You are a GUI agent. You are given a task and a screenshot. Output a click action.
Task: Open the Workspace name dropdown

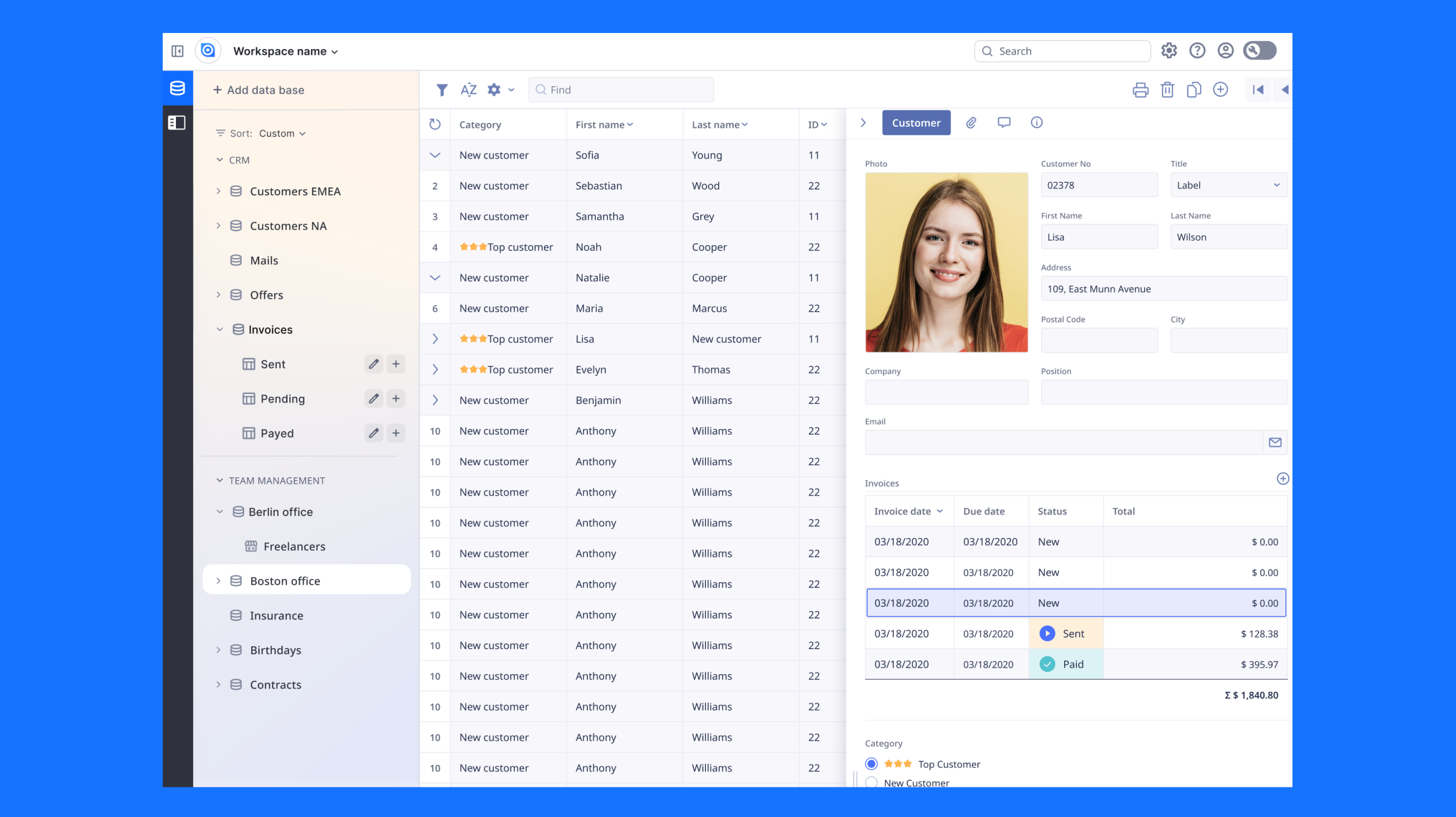pos(285,51)
